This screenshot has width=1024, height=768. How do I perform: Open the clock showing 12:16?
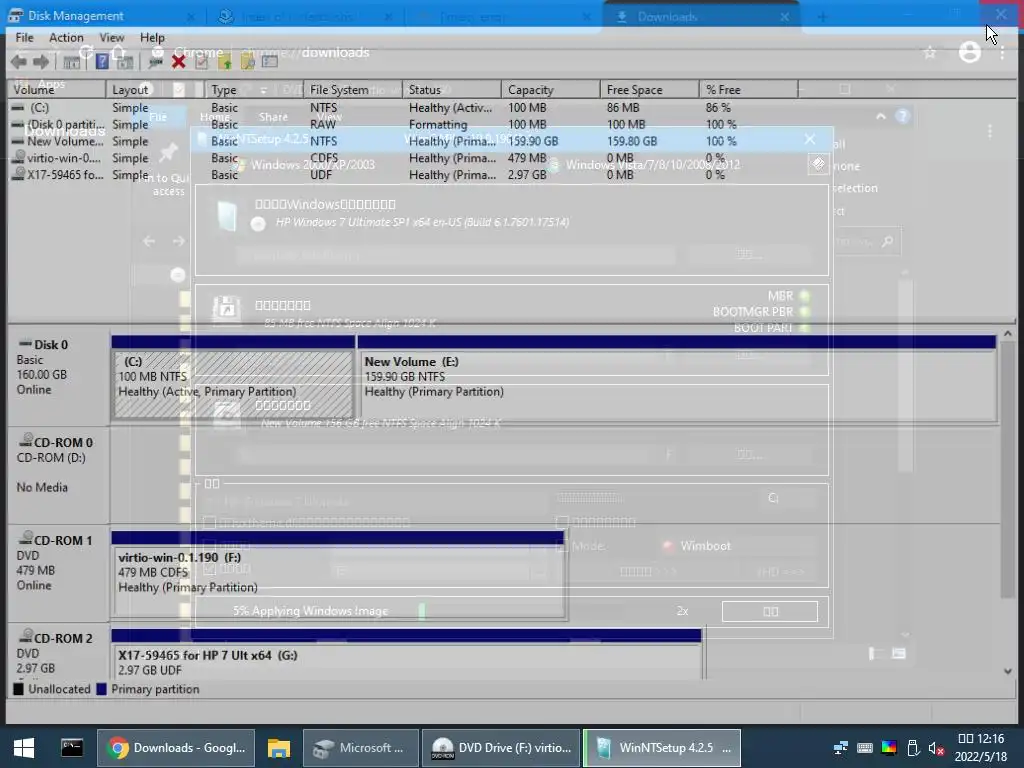pyautogui.click(x=981, y=748)
